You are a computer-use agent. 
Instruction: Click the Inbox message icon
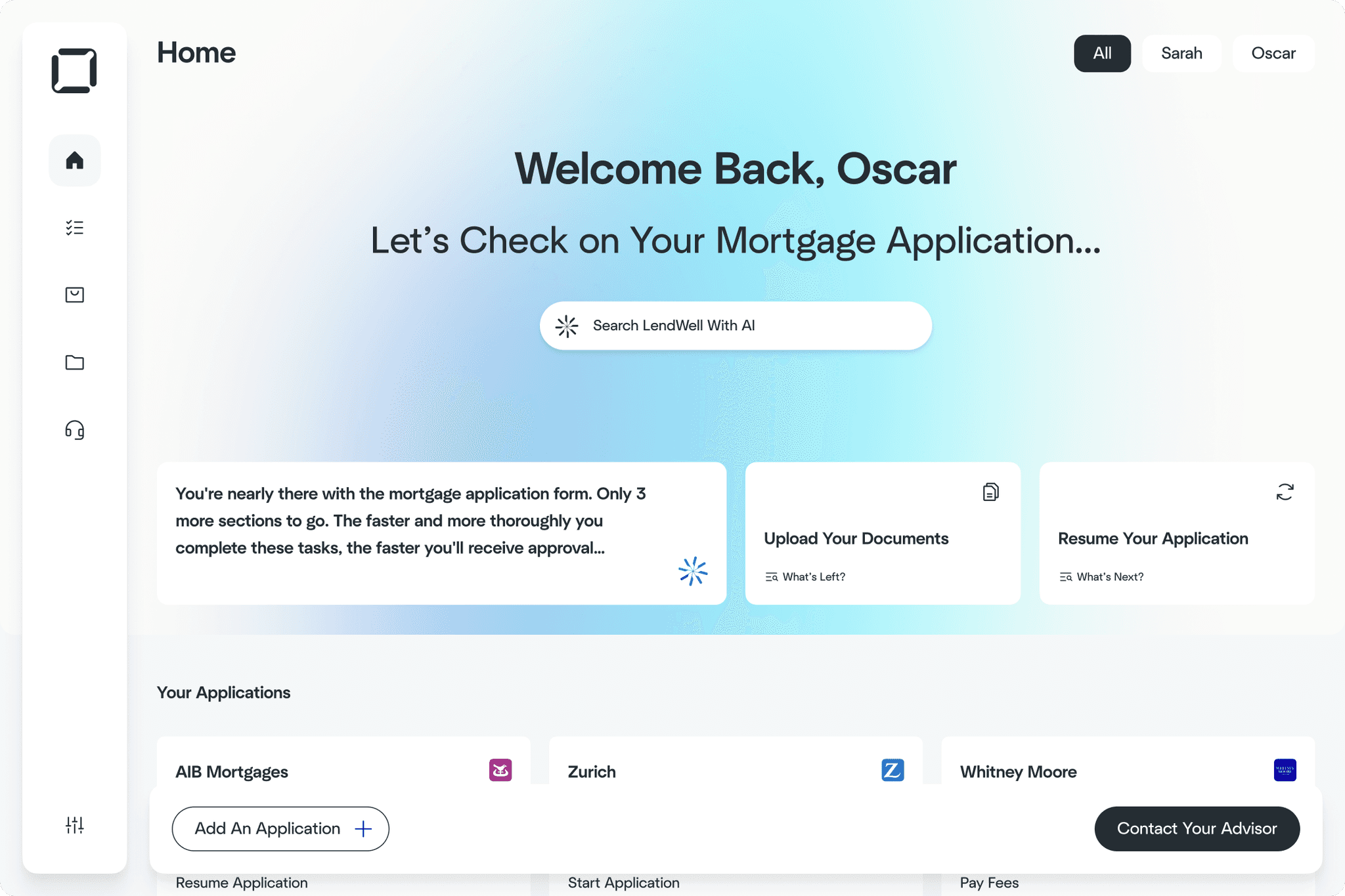click(x=75, y=295)
